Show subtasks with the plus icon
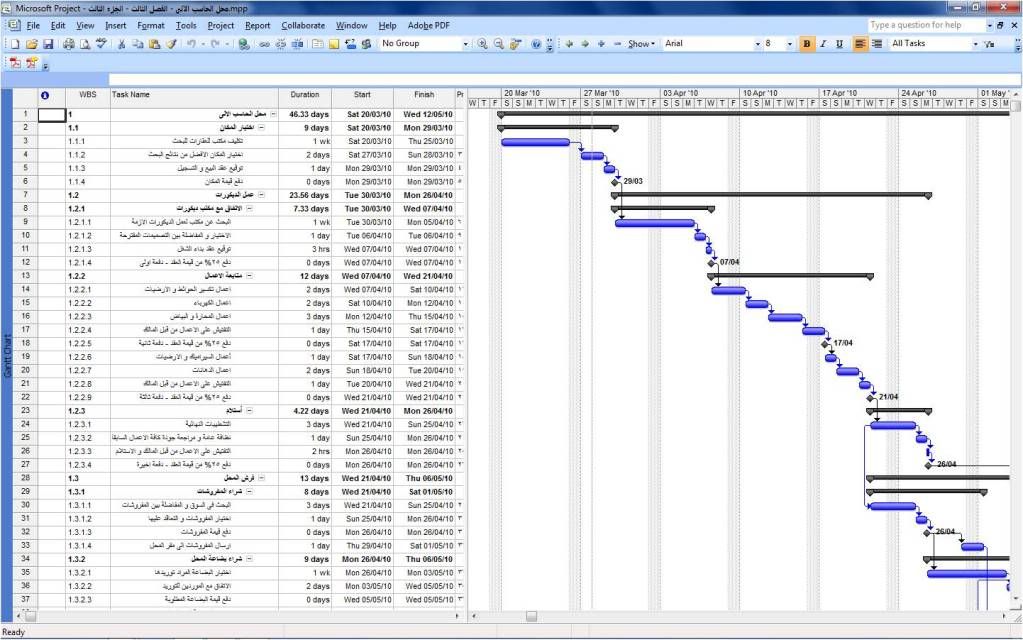The width and height of the screenshot is (1023, 640). (x=601, y=44)
